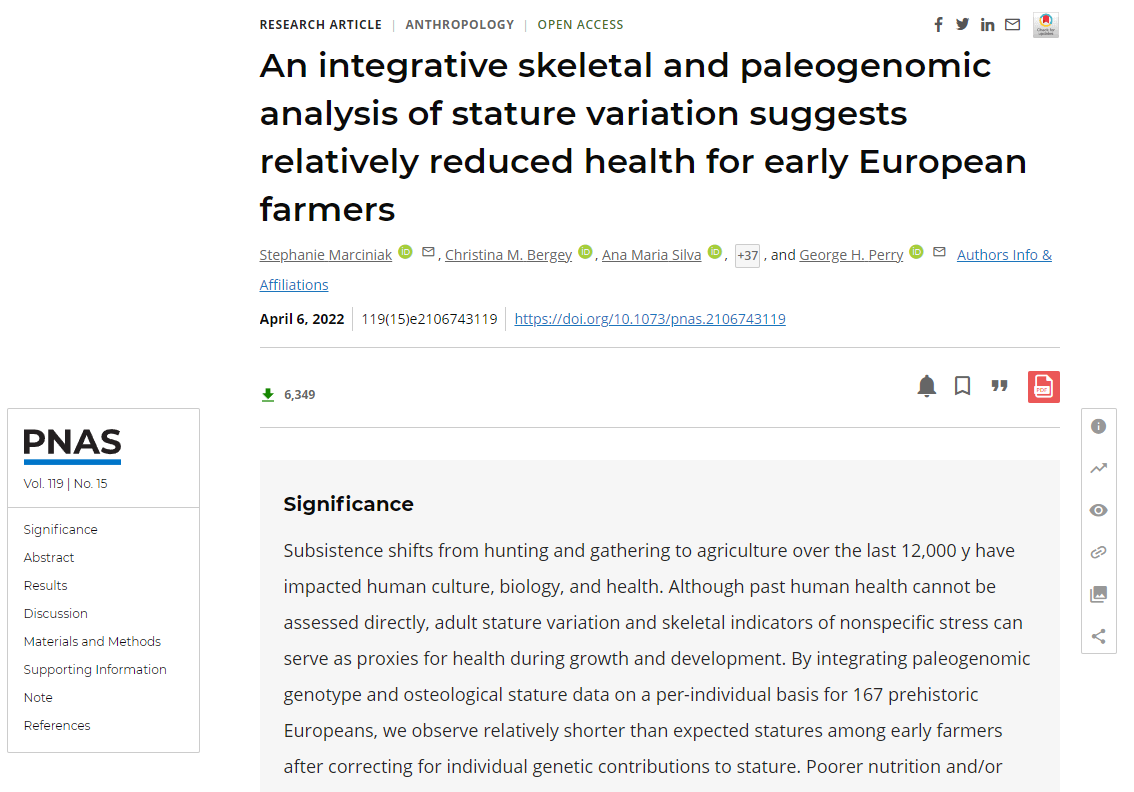The width and height of the screenshot is (1134, 792).
Task: Jump to the Abstract section
Action: point(49,558)
